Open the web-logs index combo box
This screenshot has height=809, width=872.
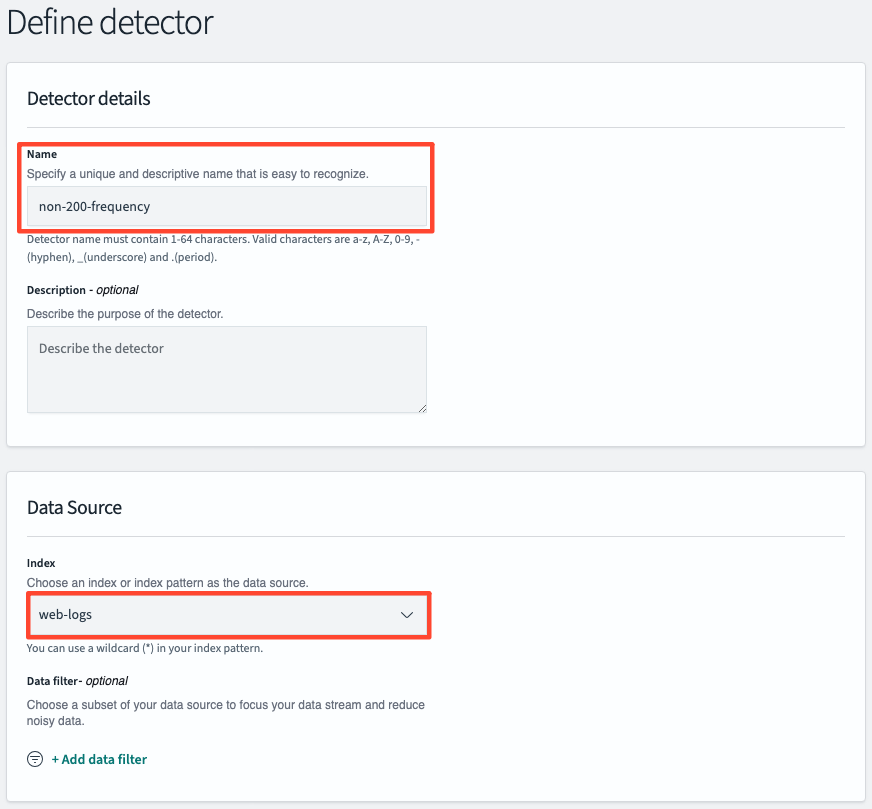pos(228,615)
